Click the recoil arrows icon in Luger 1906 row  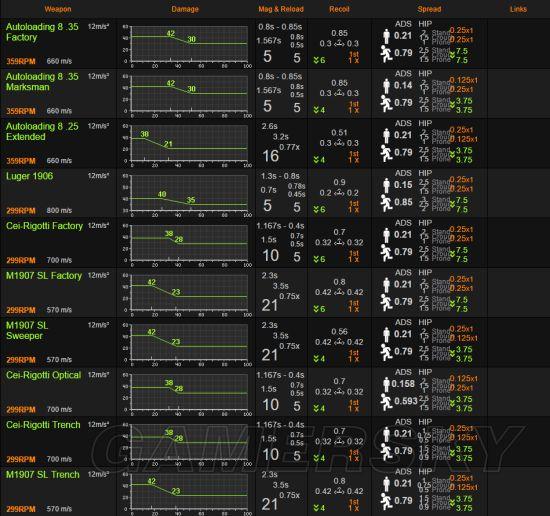pos(339,193)
